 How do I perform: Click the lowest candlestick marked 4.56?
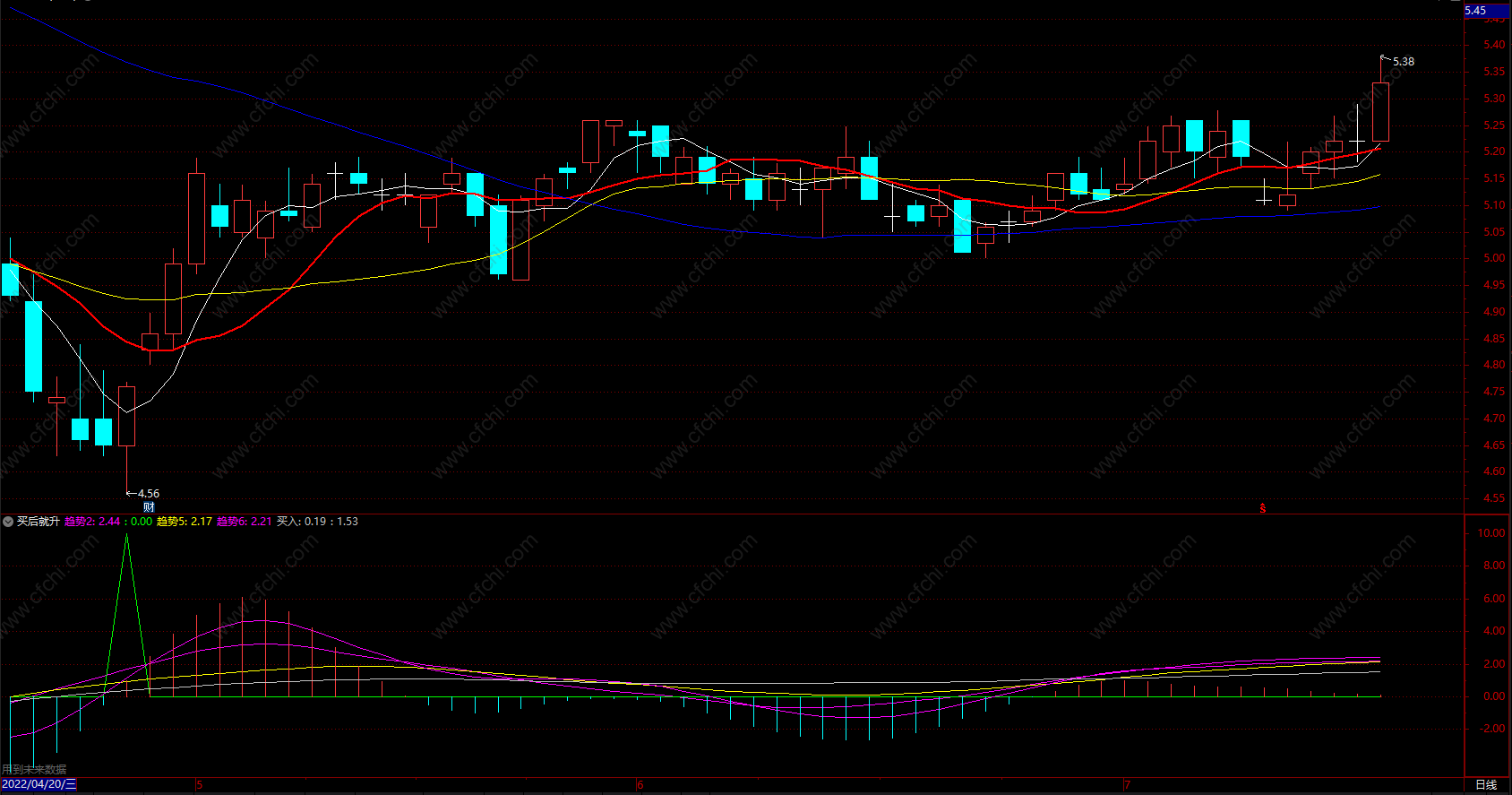(x=126, y=416)
